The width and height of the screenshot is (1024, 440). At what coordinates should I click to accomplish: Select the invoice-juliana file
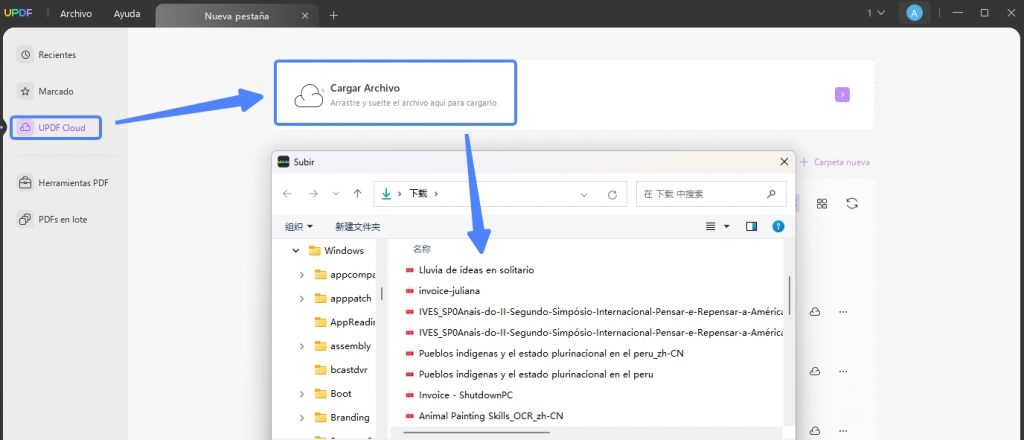pos(443,291)
